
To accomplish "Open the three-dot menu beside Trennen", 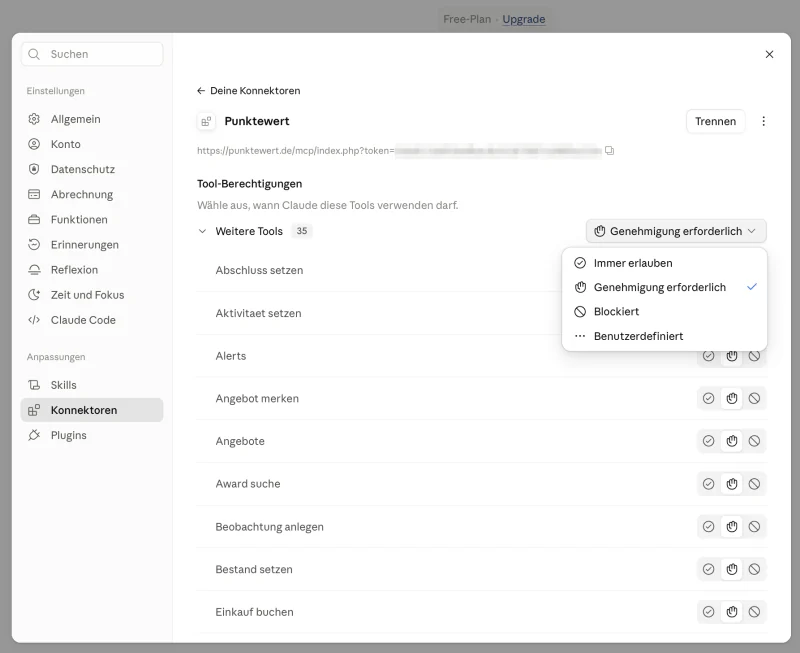I will 763,121.
